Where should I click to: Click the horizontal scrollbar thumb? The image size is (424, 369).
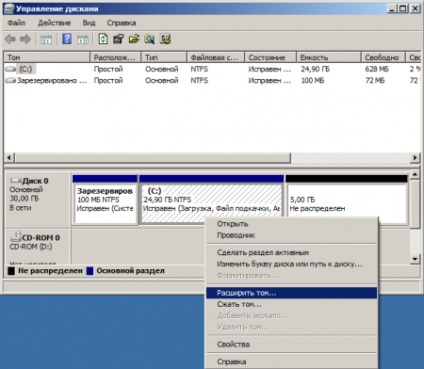(x=153, y=157)
